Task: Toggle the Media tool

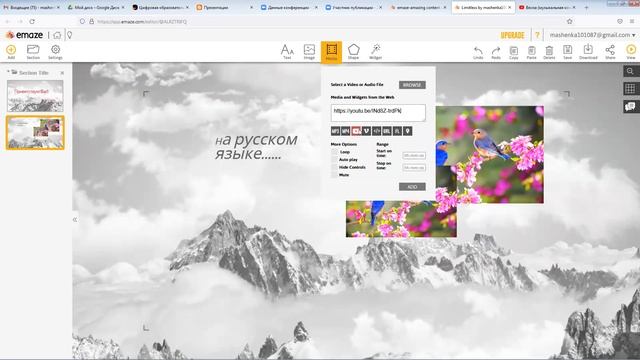Action: [331, 52]
